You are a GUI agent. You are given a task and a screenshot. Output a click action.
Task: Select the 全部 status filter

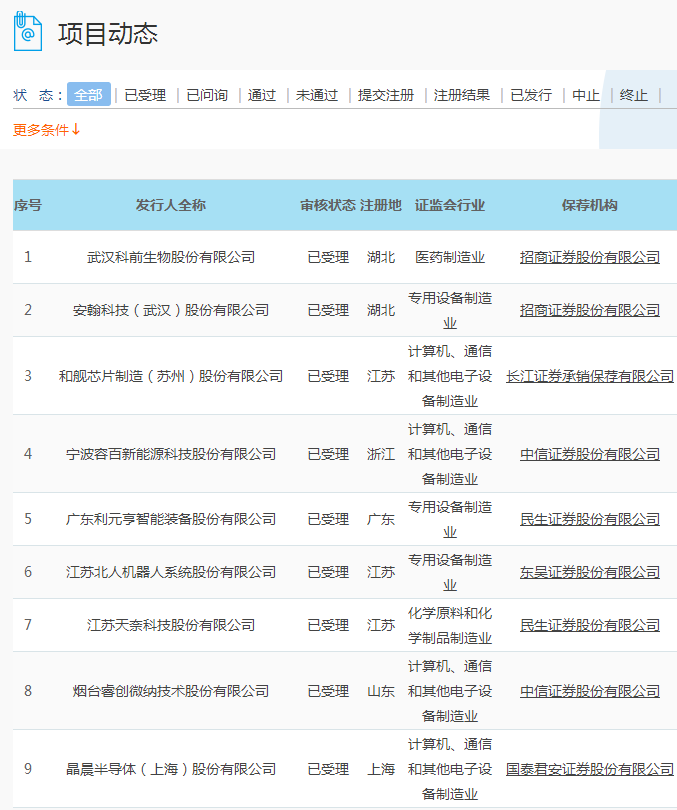point(88,95)
